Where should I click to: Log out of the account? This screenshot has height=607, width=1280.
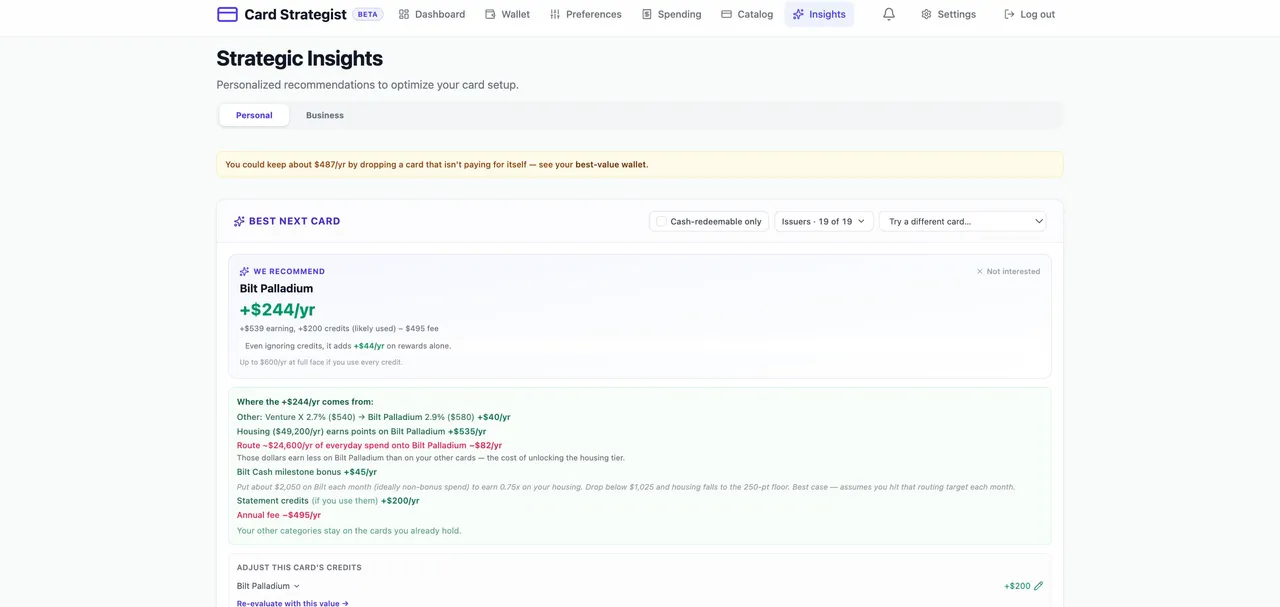(x=1029, y=14)
